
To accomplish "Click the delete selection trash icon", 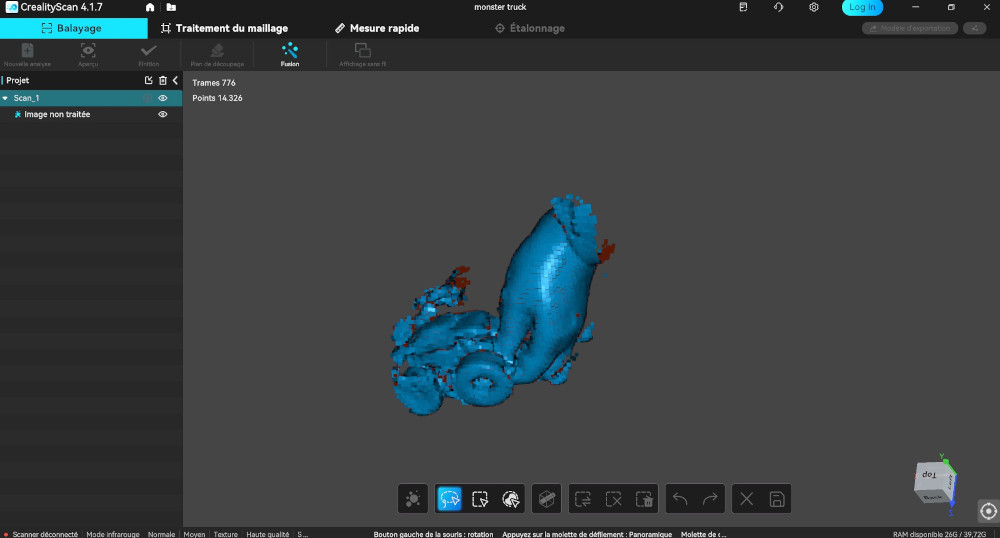I will click(x=644, y=499).
